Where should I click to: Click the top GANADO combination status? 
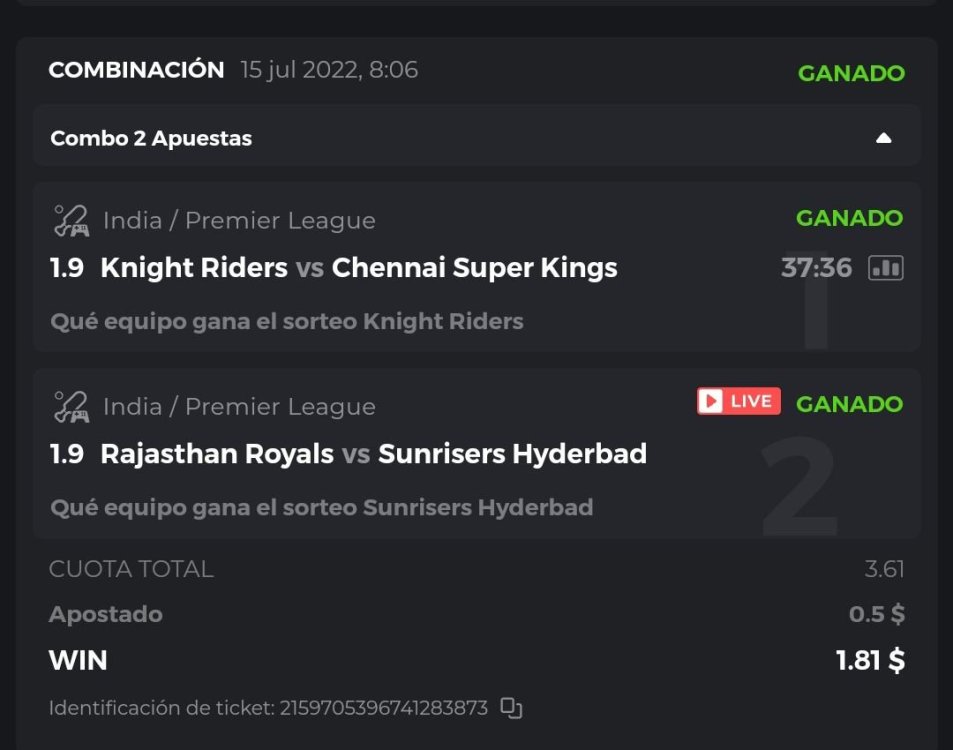(850, 73)
